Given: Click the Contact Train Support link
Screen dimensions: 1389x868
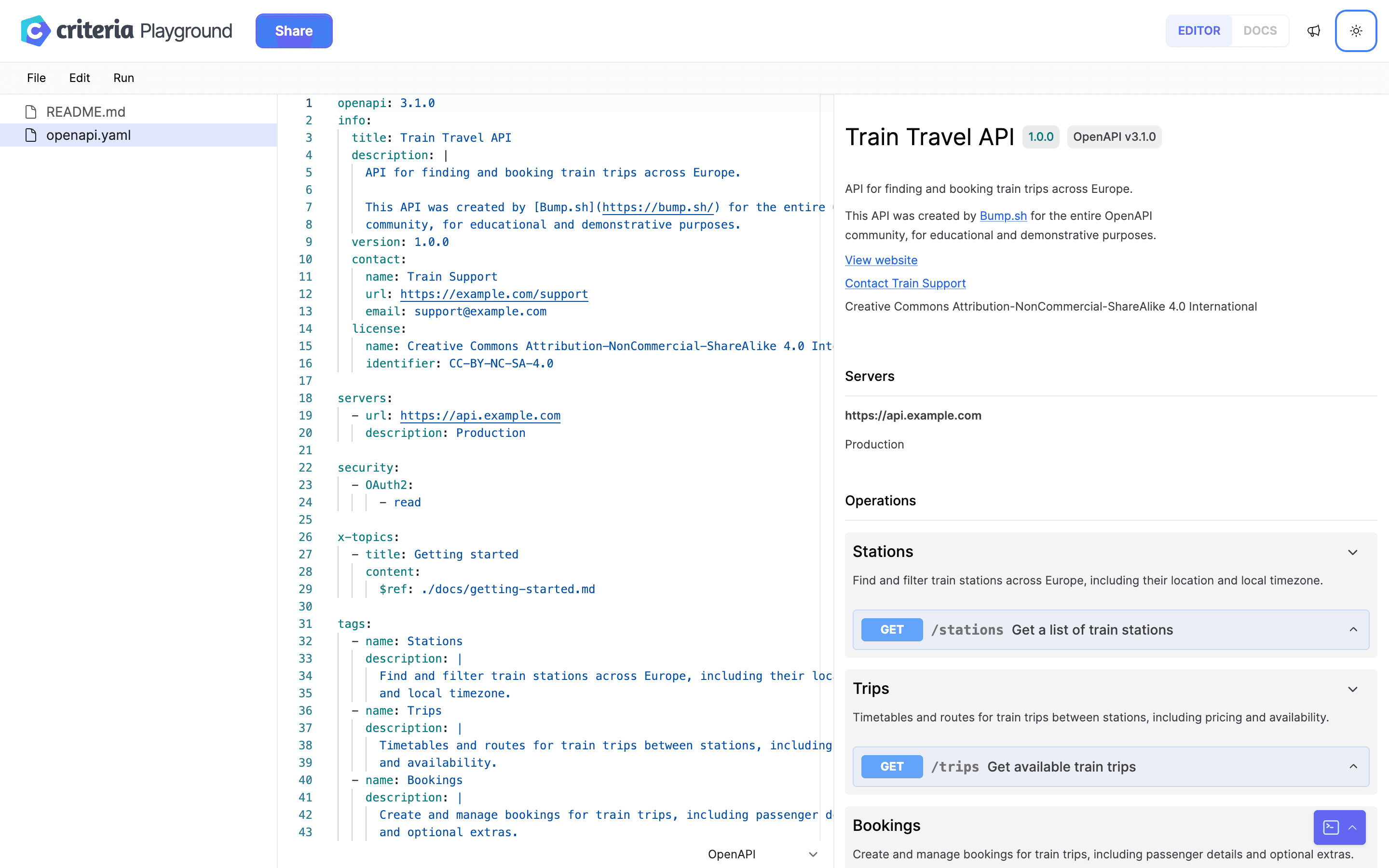Looking at the screenshot, I should 904,282.
